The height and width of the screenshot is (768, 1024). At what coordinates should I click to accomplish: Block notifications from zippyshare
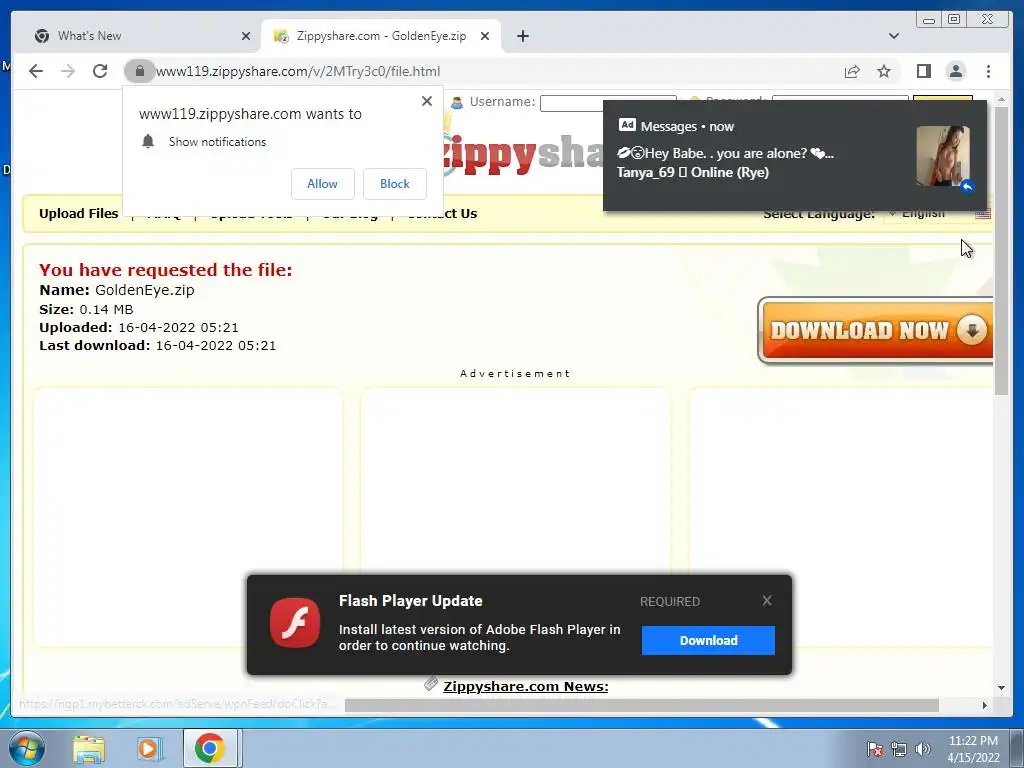point(394,184)
